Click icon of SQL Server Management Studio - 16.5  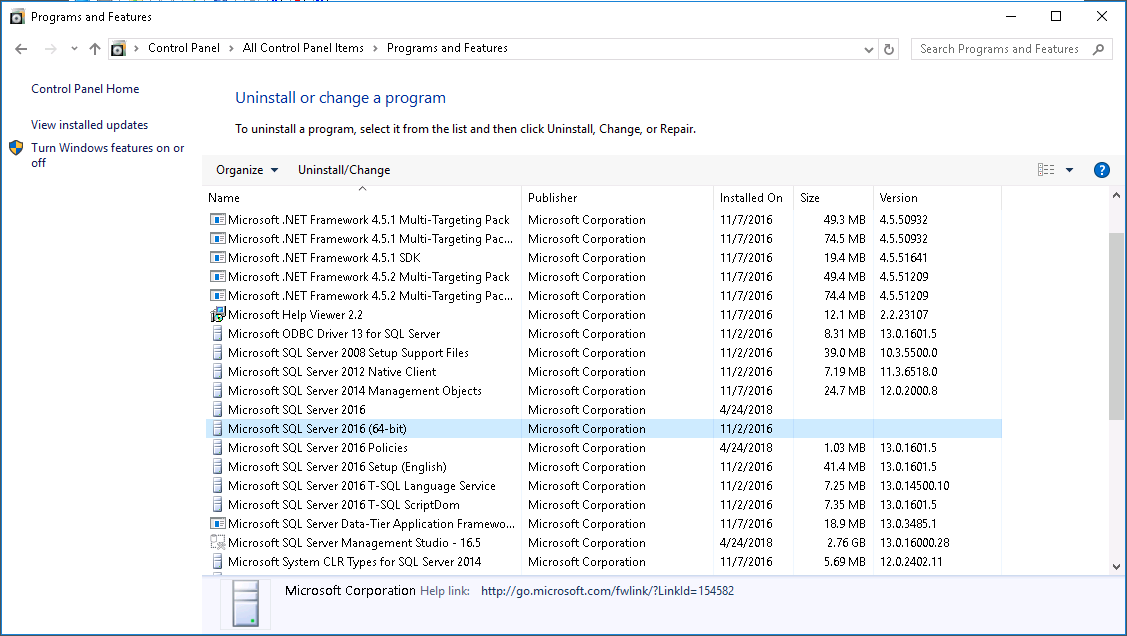pyautogui.click(x=217, y=543)
